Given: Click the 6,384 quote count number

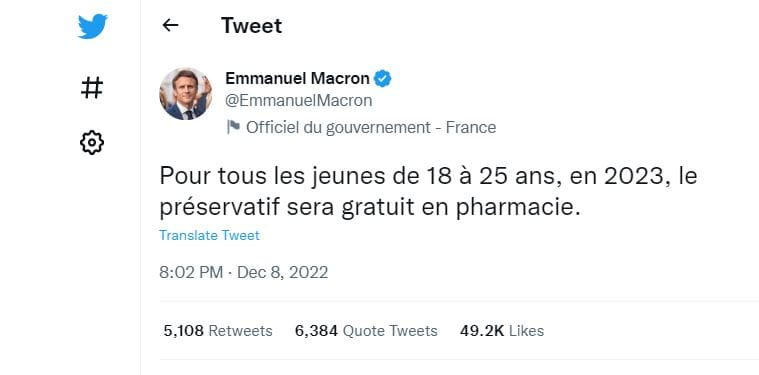Looking at the screenshot, I should click(316, 331).
